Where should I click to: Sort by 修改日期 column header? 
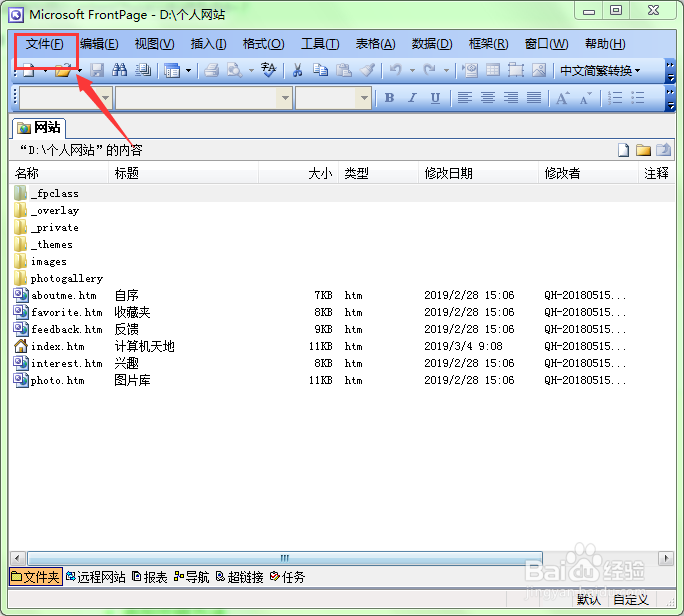click(478, 174)
